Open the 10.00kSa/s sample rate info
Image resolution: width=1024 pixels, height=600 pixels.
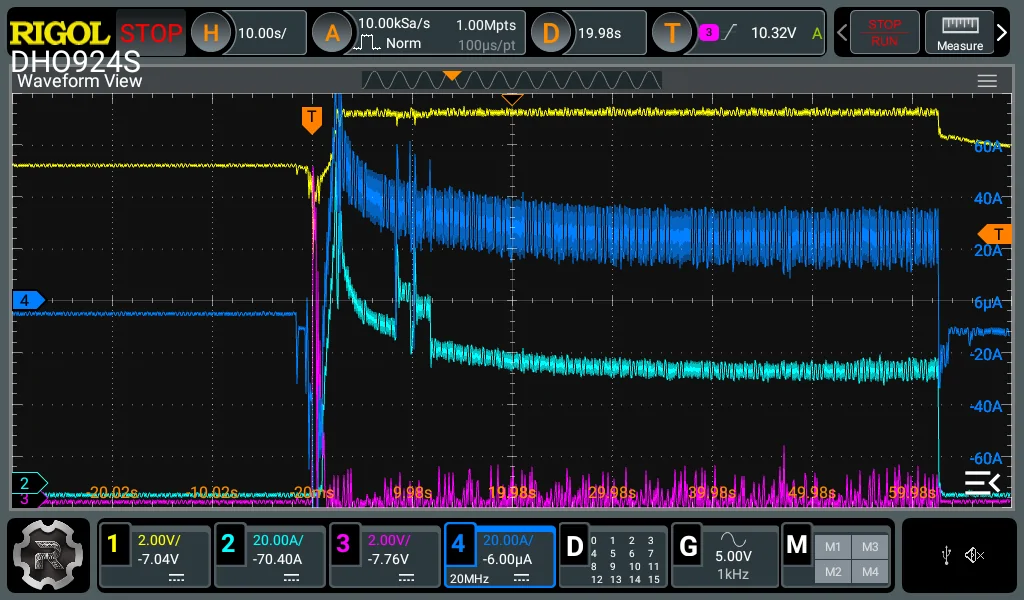pyautogui.click(x=394, y=24)
